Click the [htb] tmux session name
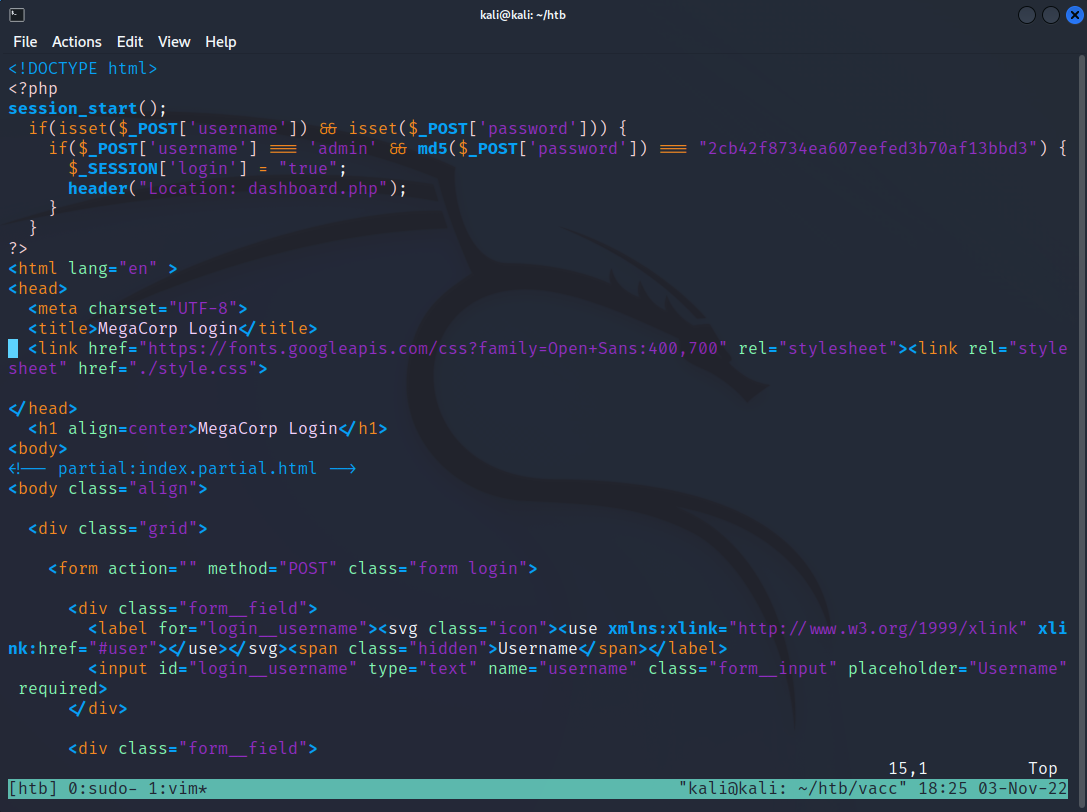This screenshot has height=812, width=1087. [33, 789]
